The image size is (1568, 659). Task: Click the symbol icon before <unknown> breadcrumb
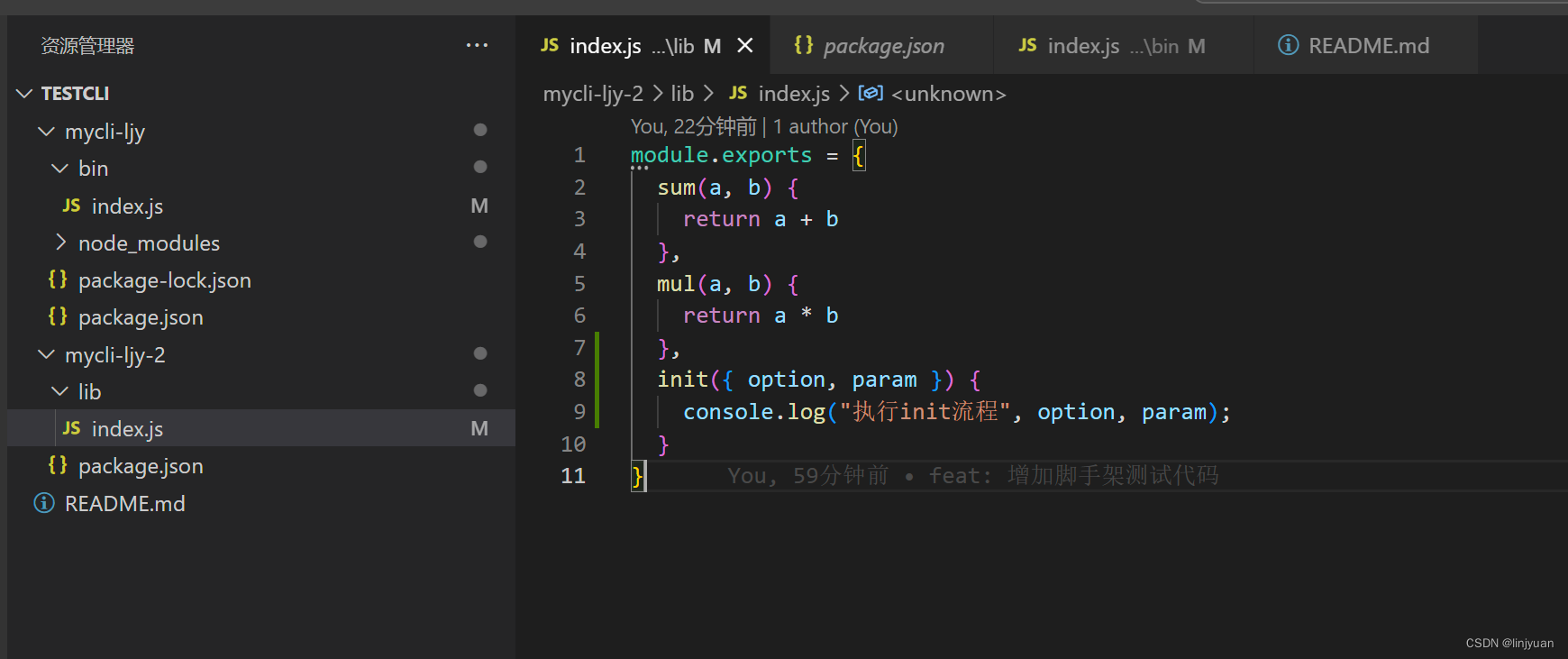(x=871, y=93)
